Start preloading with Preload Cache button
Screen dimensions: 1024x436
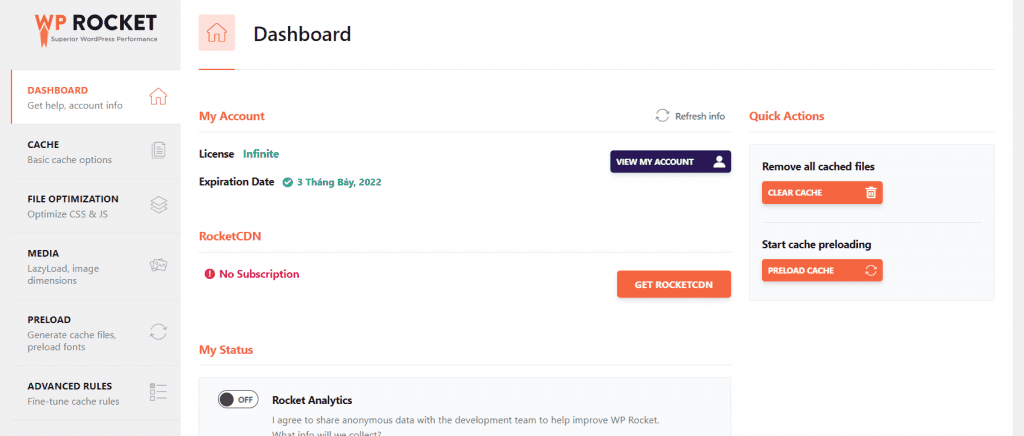tap(821, 270)
